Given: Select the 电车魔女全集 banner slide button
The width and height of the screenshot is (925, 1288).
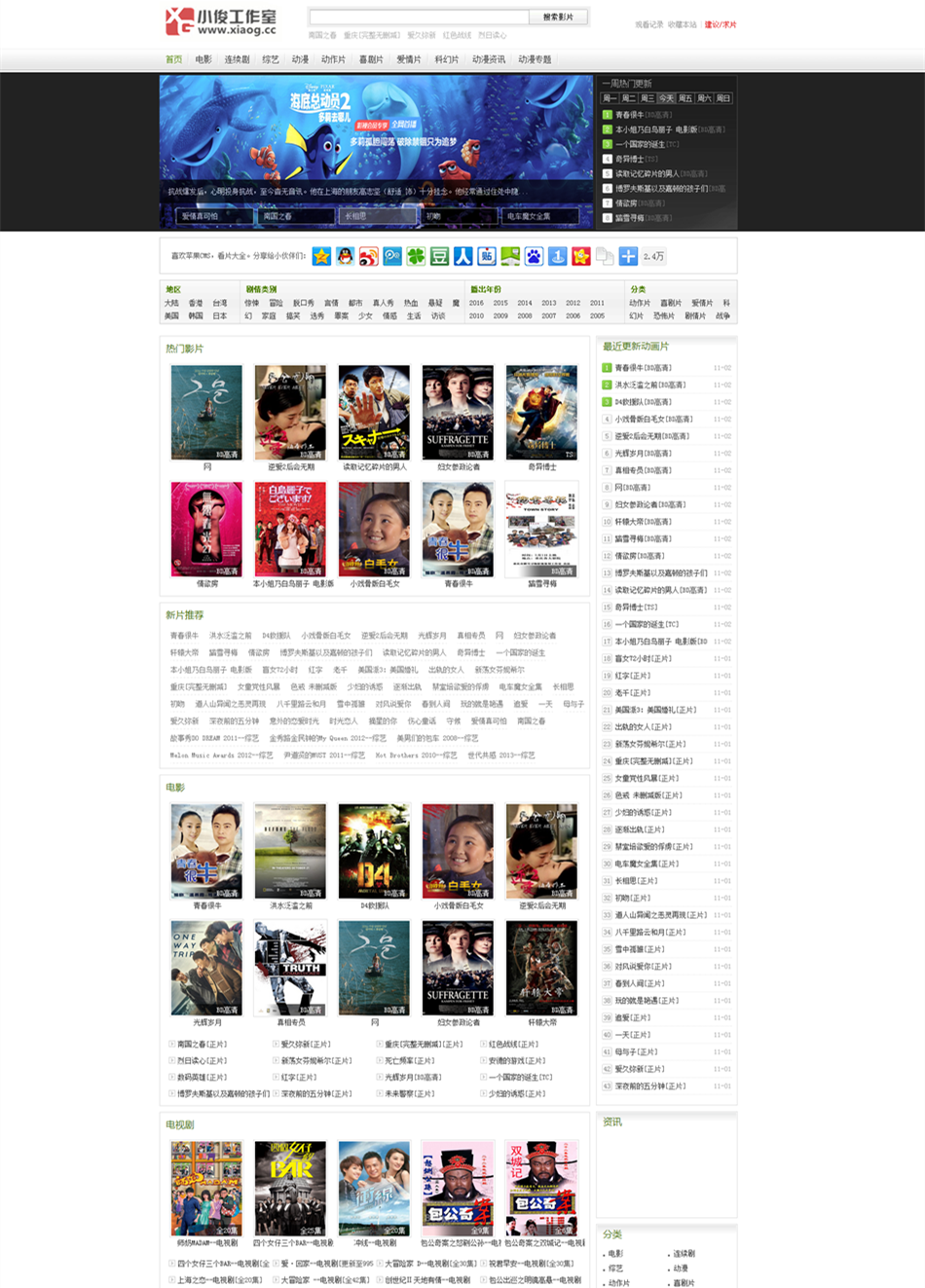Looking at the screenshot, I should [x=539, y=216].
